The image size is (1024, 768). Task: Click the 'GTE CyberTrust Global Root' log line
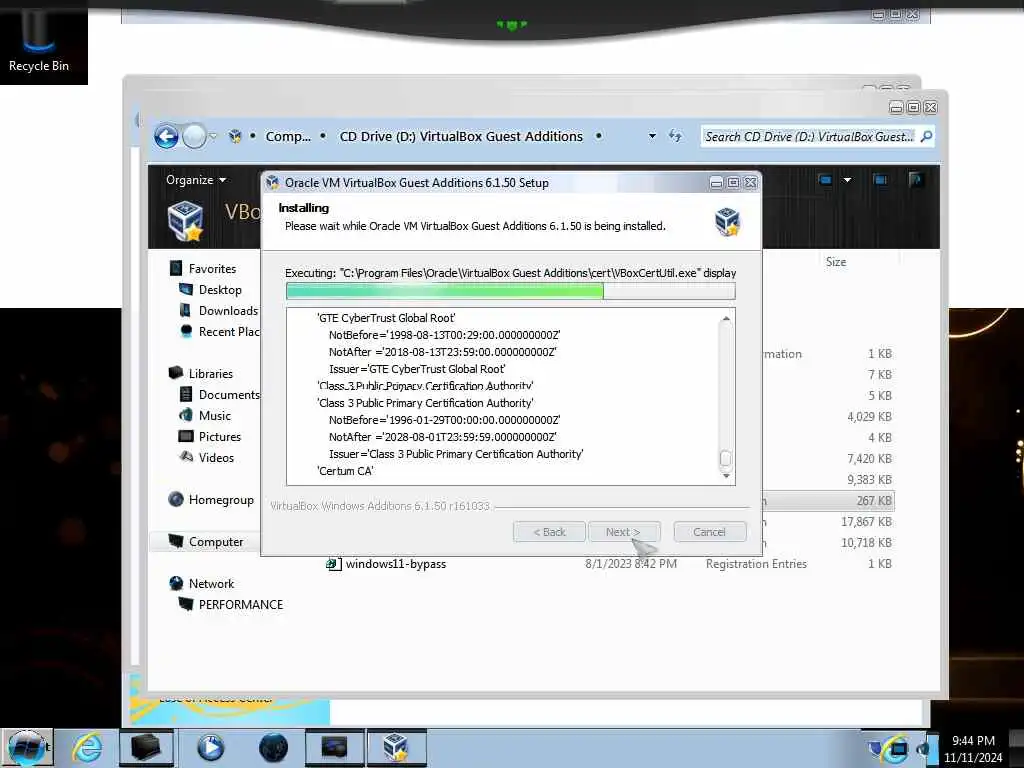[386, 318]
